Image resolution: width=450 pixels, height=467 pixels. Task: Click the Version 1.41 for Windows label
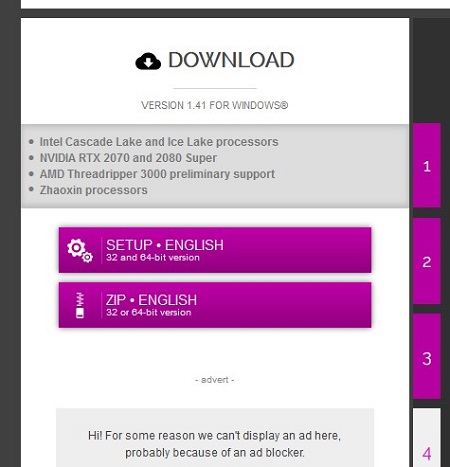pyautogui.click(x=215, y=105)
